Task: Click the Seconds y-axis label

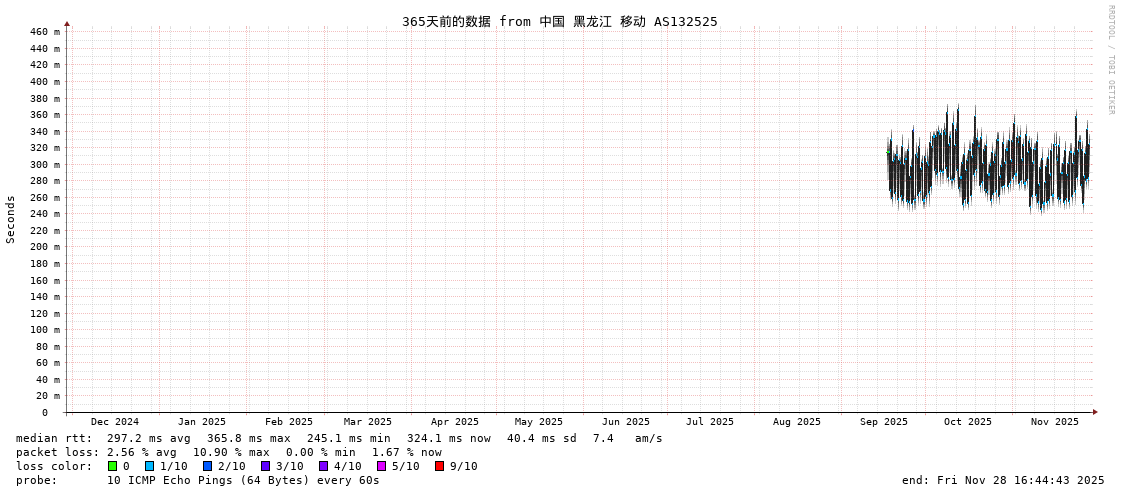Action: 11,219
